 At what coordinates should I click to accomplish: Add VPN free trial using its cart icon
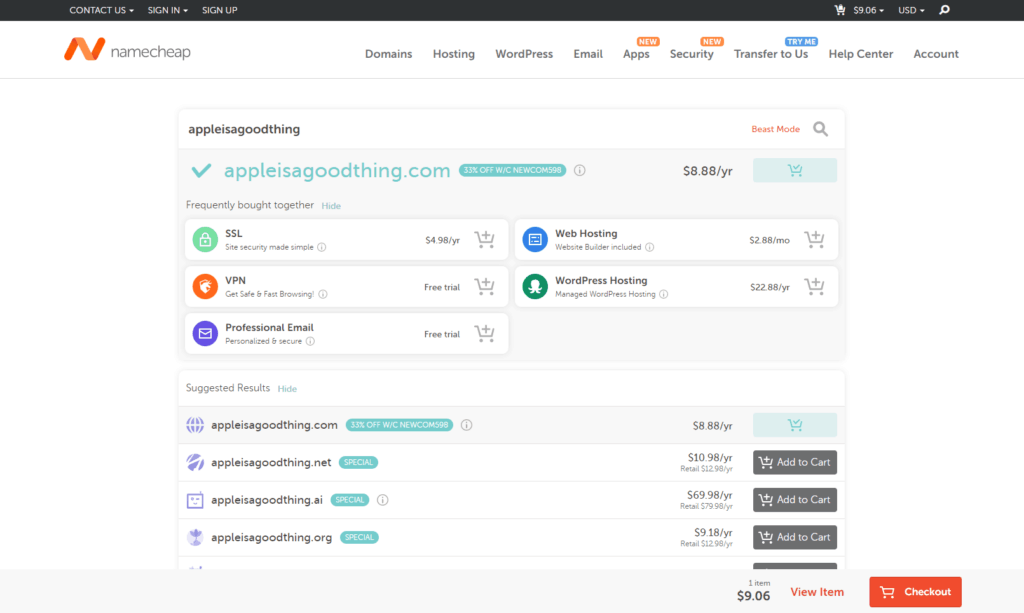pyautogui.click(x=485, y=287)
